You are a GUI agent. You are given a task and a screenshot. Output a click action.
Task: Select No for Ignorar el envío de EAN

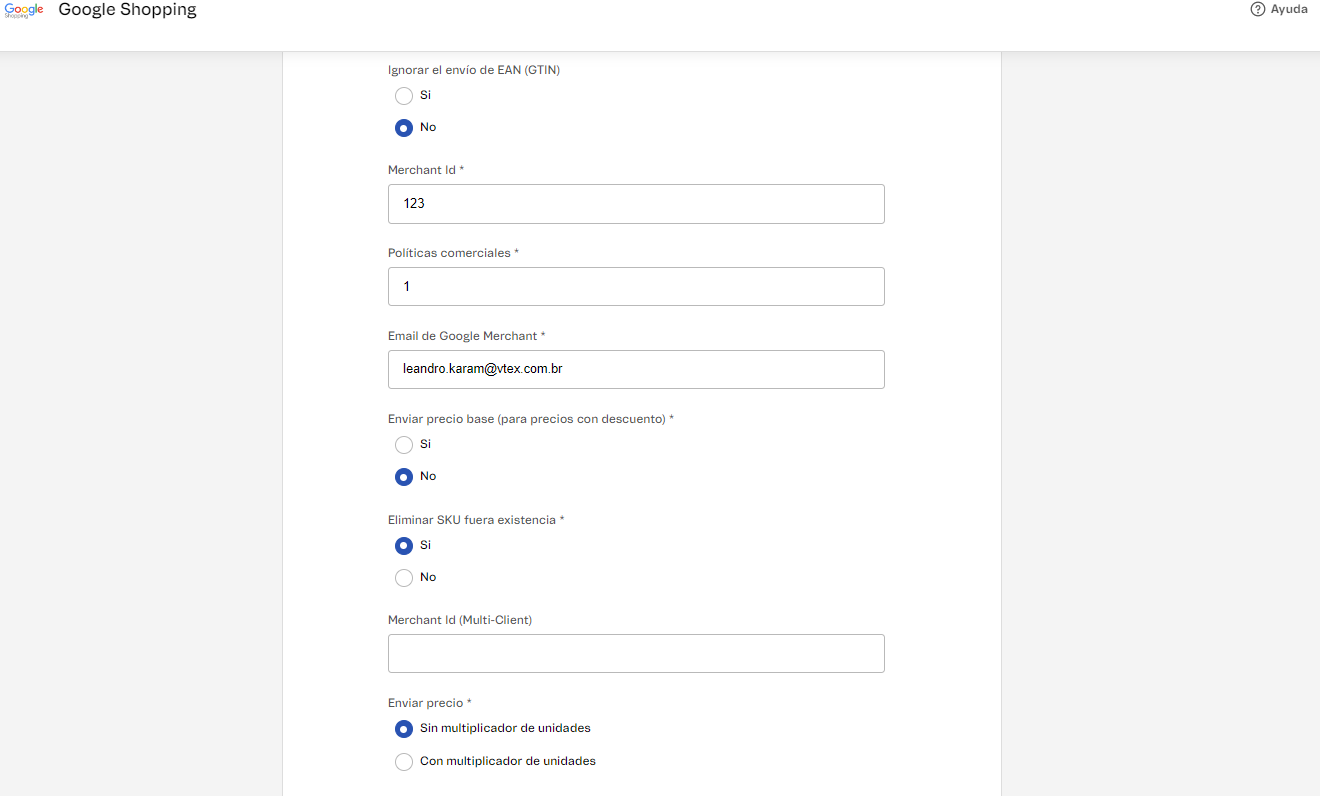click(404, 128)
